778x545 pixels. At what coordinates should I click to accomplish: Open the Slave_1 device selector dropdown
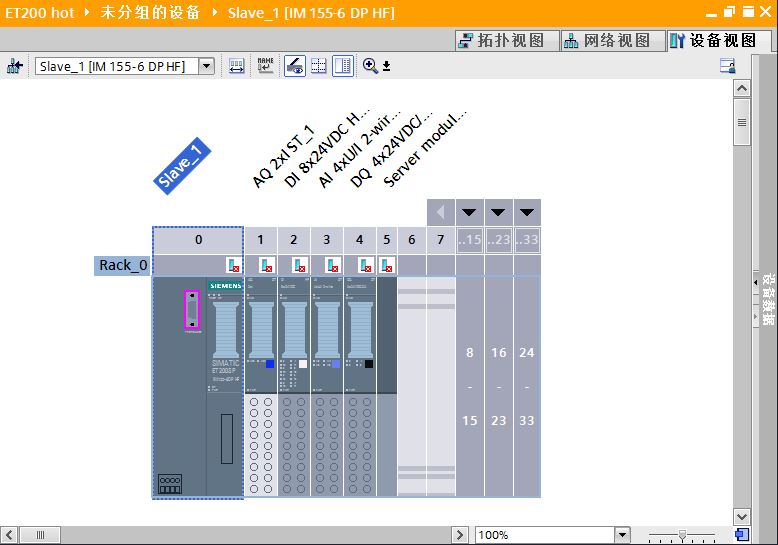click(206, 66)
